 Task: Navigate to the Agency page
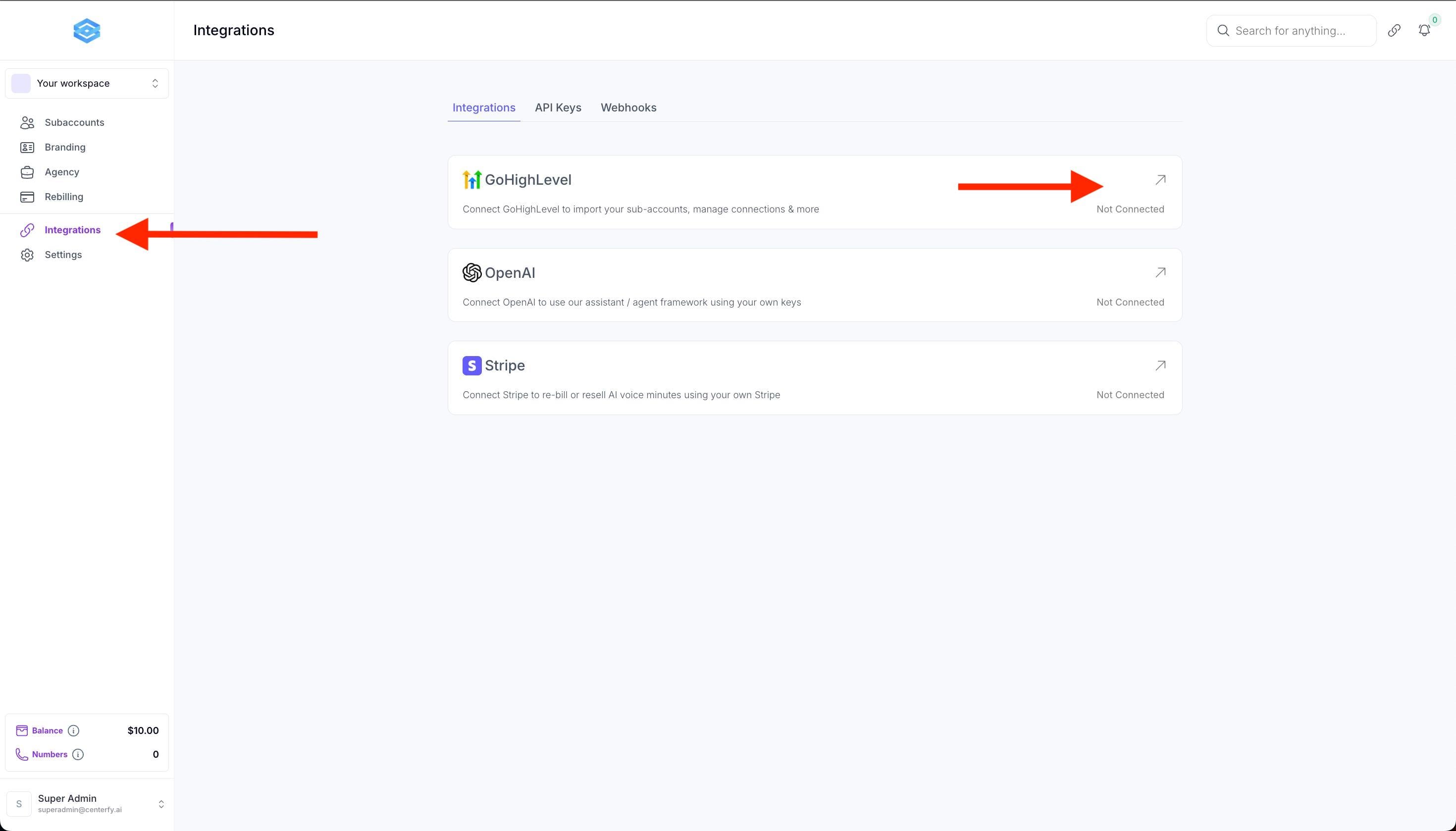tap(61, 172)
